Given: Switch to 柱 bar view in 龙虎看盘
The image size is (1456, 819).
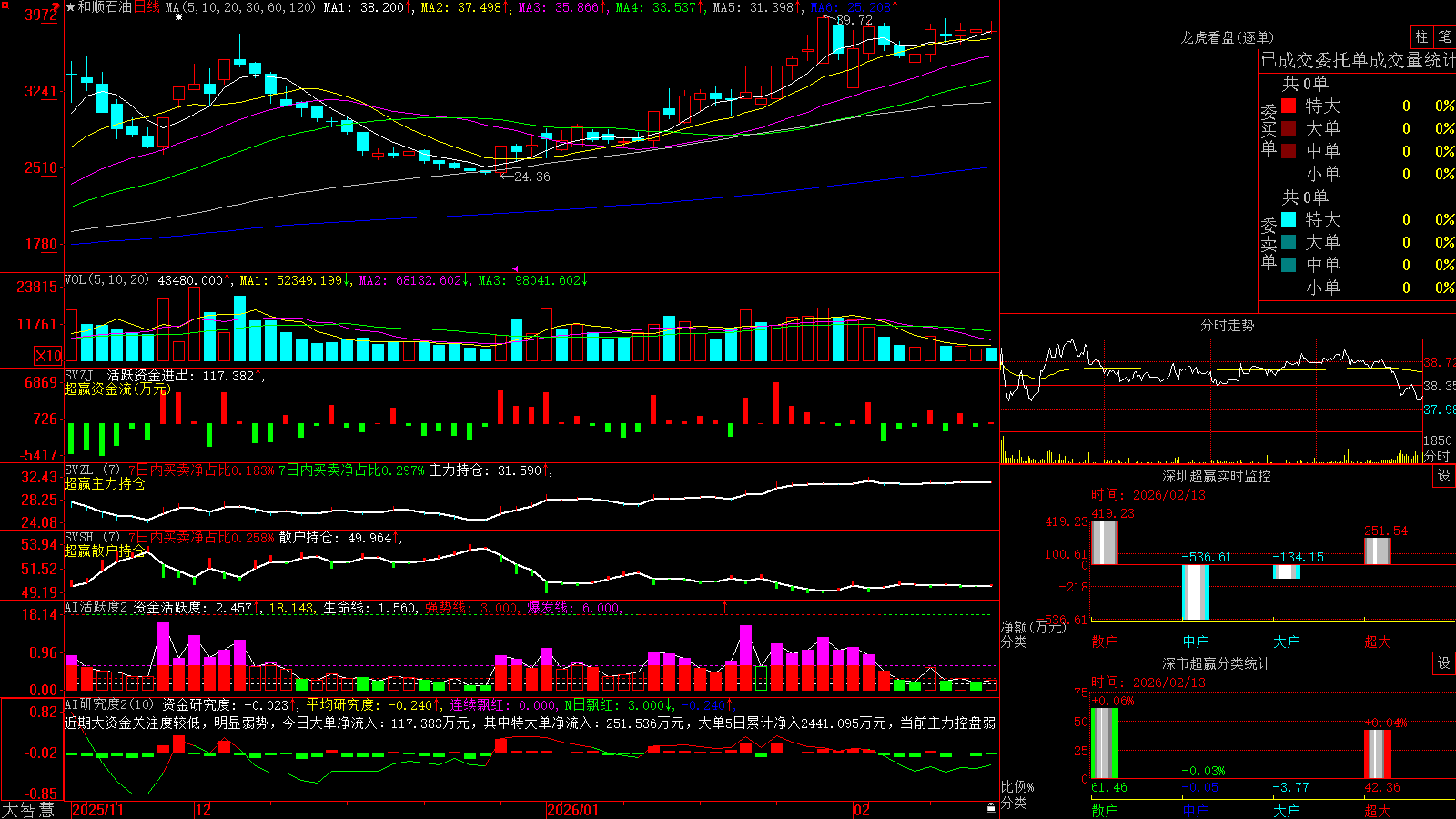Looking at the screenshot, I should (1421, 36).
